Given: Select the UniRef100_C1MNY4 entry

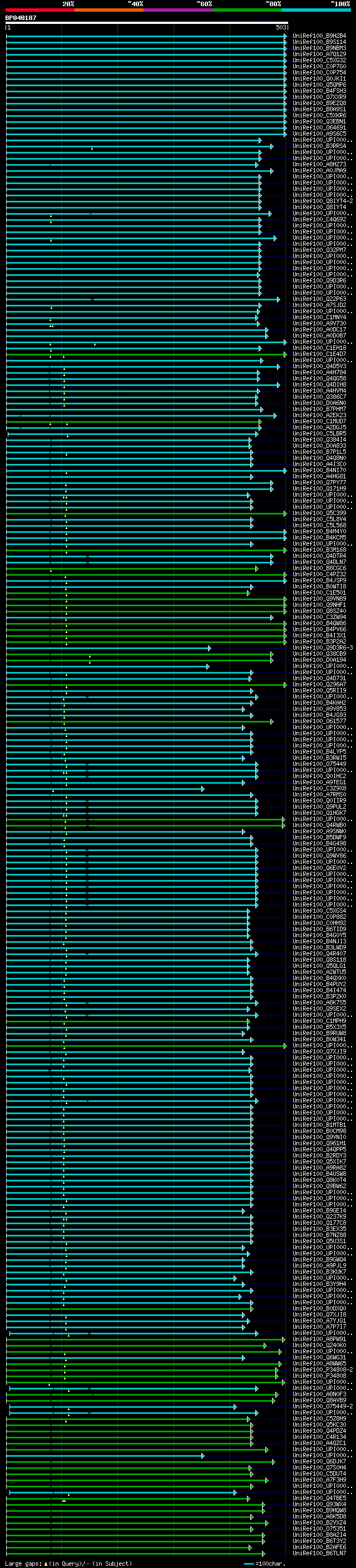Looking at the screenshot, I should (319, 318).
